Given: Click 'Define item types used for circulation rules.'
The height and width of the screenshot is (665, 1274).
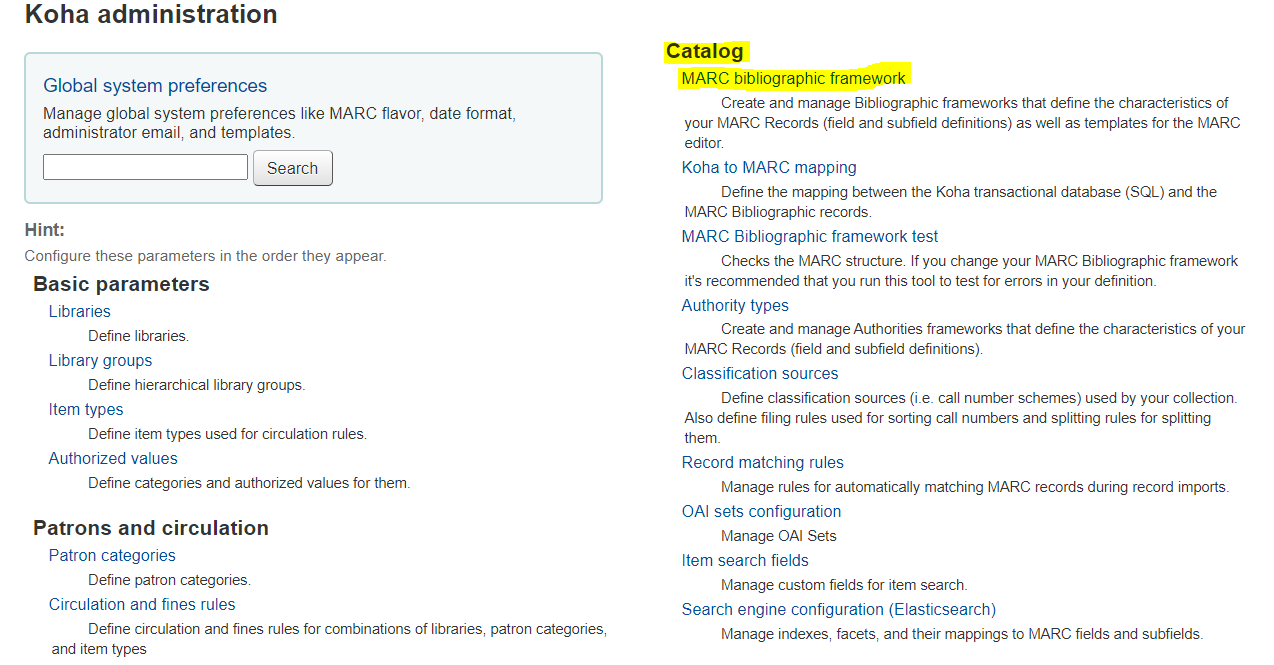Looking at the screenshot, I should (227, 434).
